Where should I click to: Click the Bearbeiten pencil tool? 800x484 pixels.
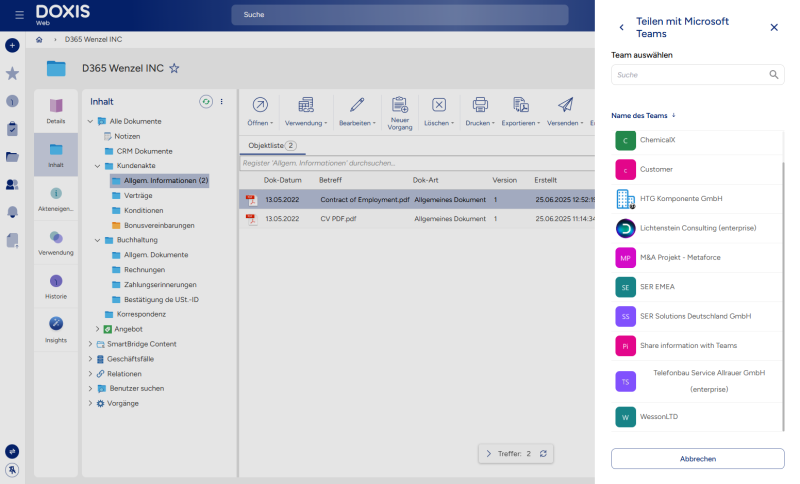pos(357,111)
